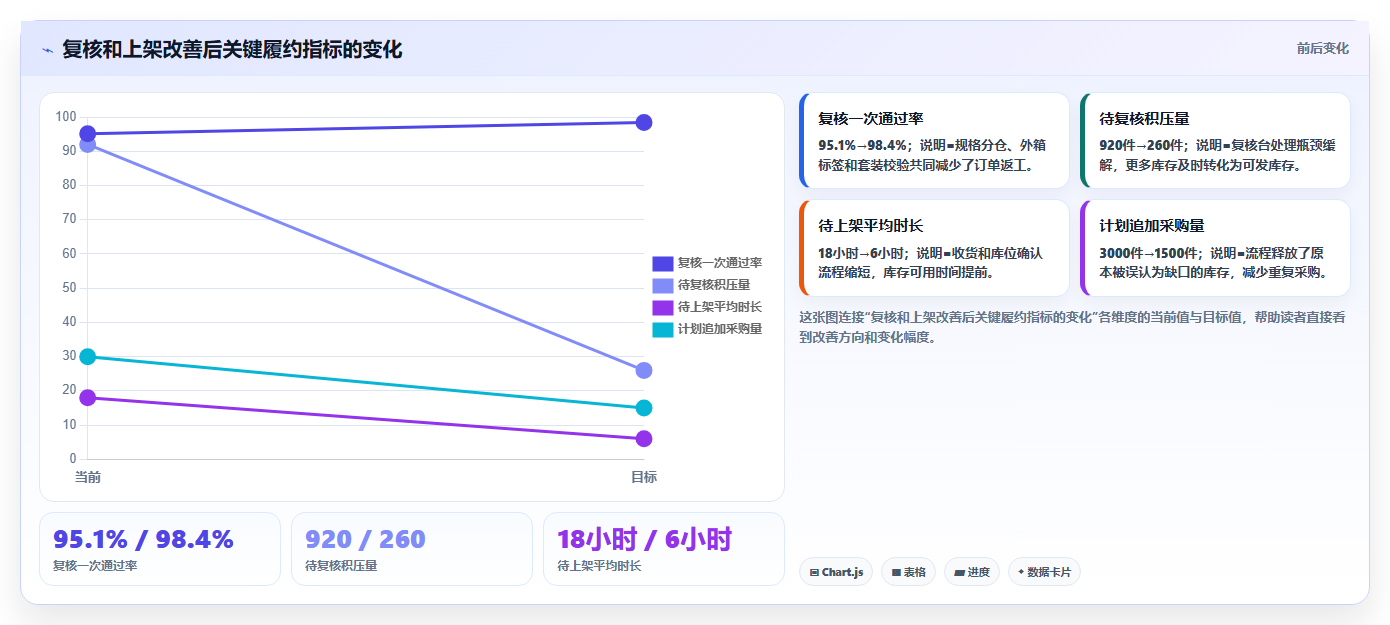Click the 920 / 260 stat value
This screenshot has height=625, width=1390.
(365, 540)
